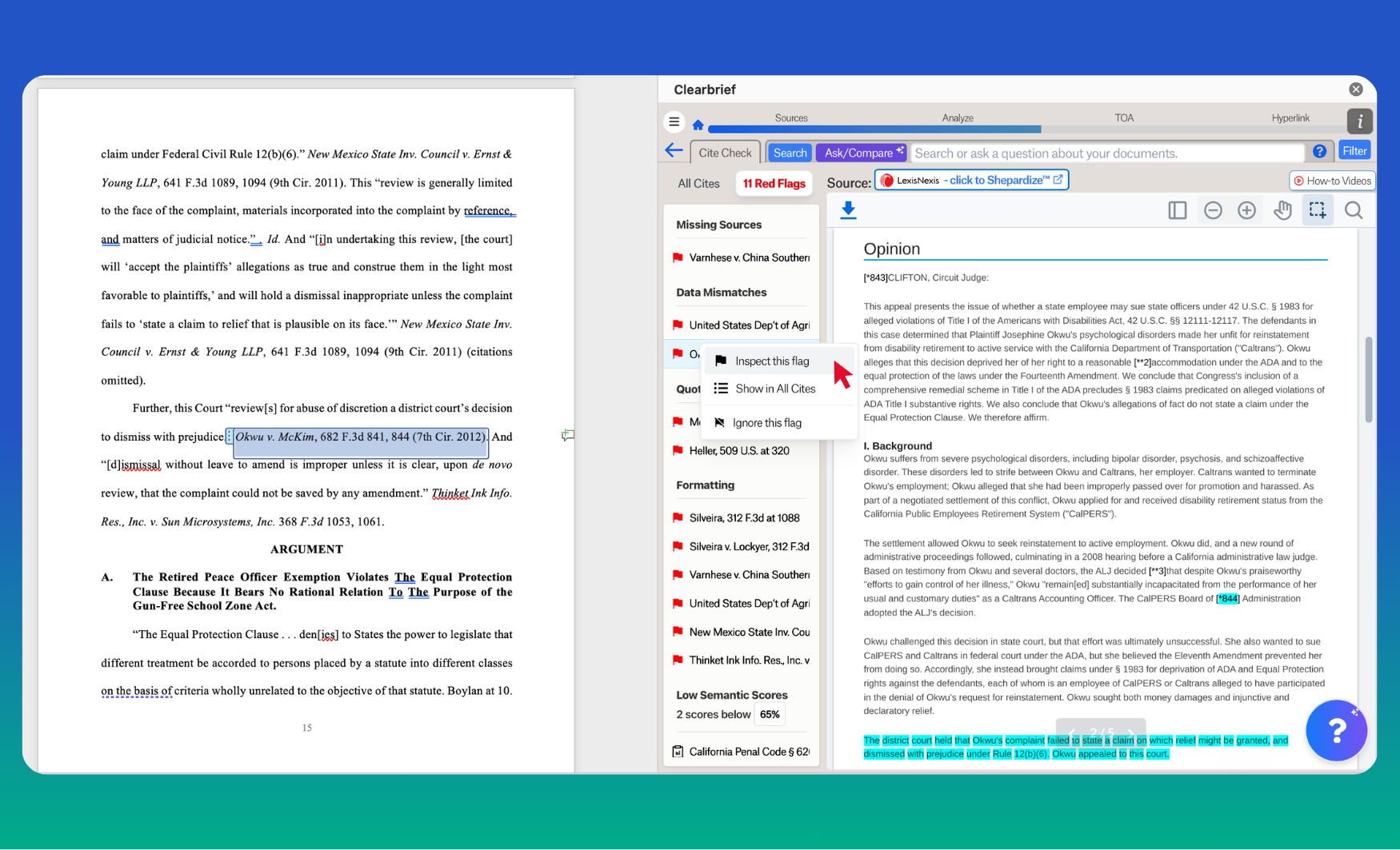This screenshot has height=850, width=1400.
Task: Click the highlighted [*844] page marker
Action: pyautogui.click(x=1228, y=599)
